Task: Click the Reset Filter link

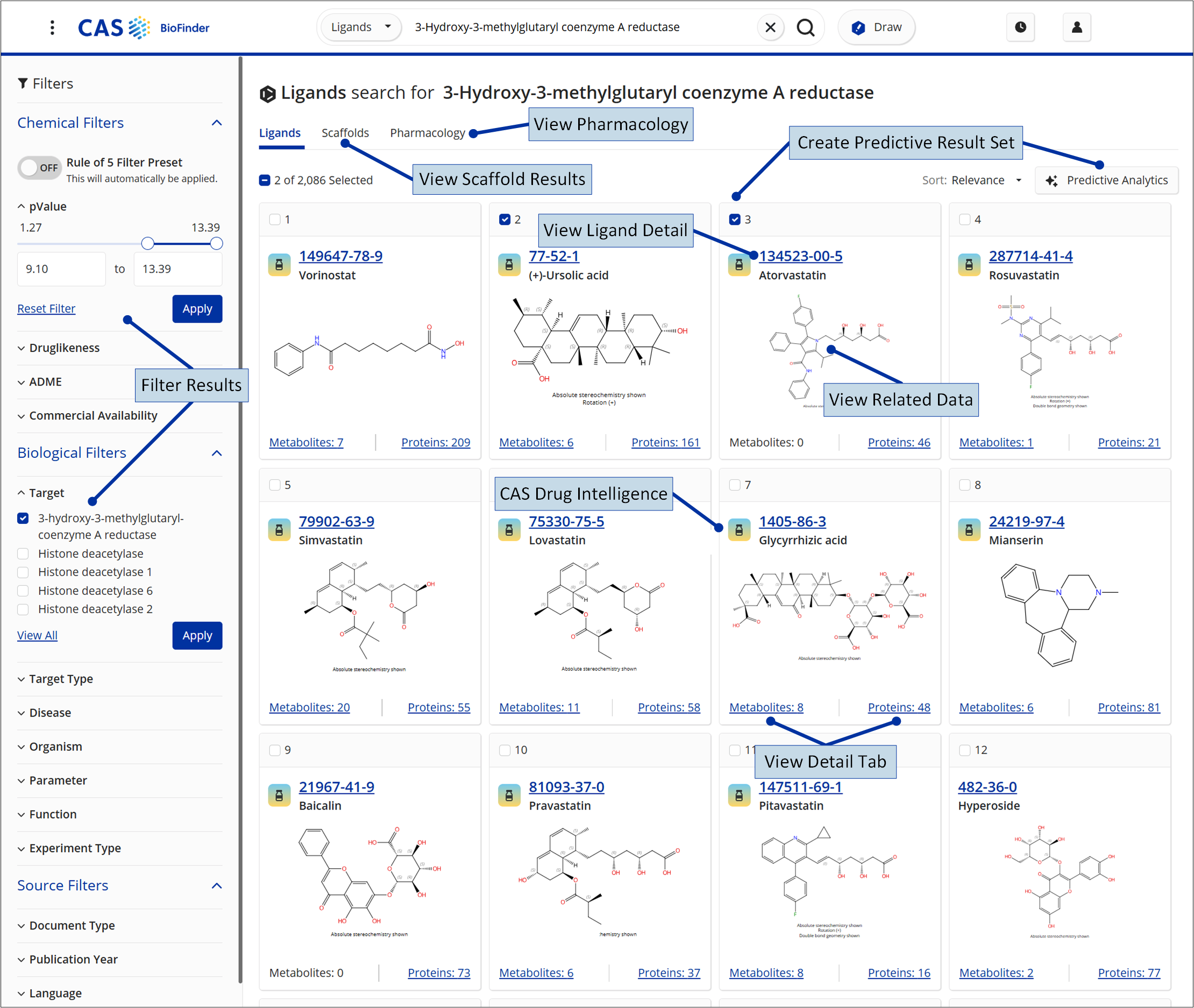Action: point(46,308)
